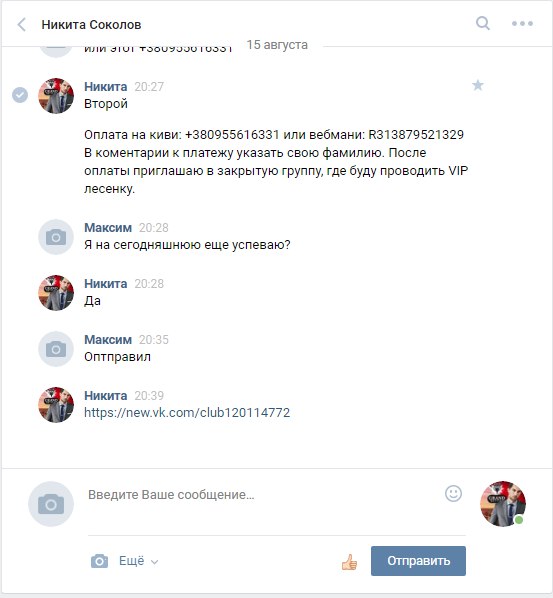Click the Отправить send button

tap(418, 561)
